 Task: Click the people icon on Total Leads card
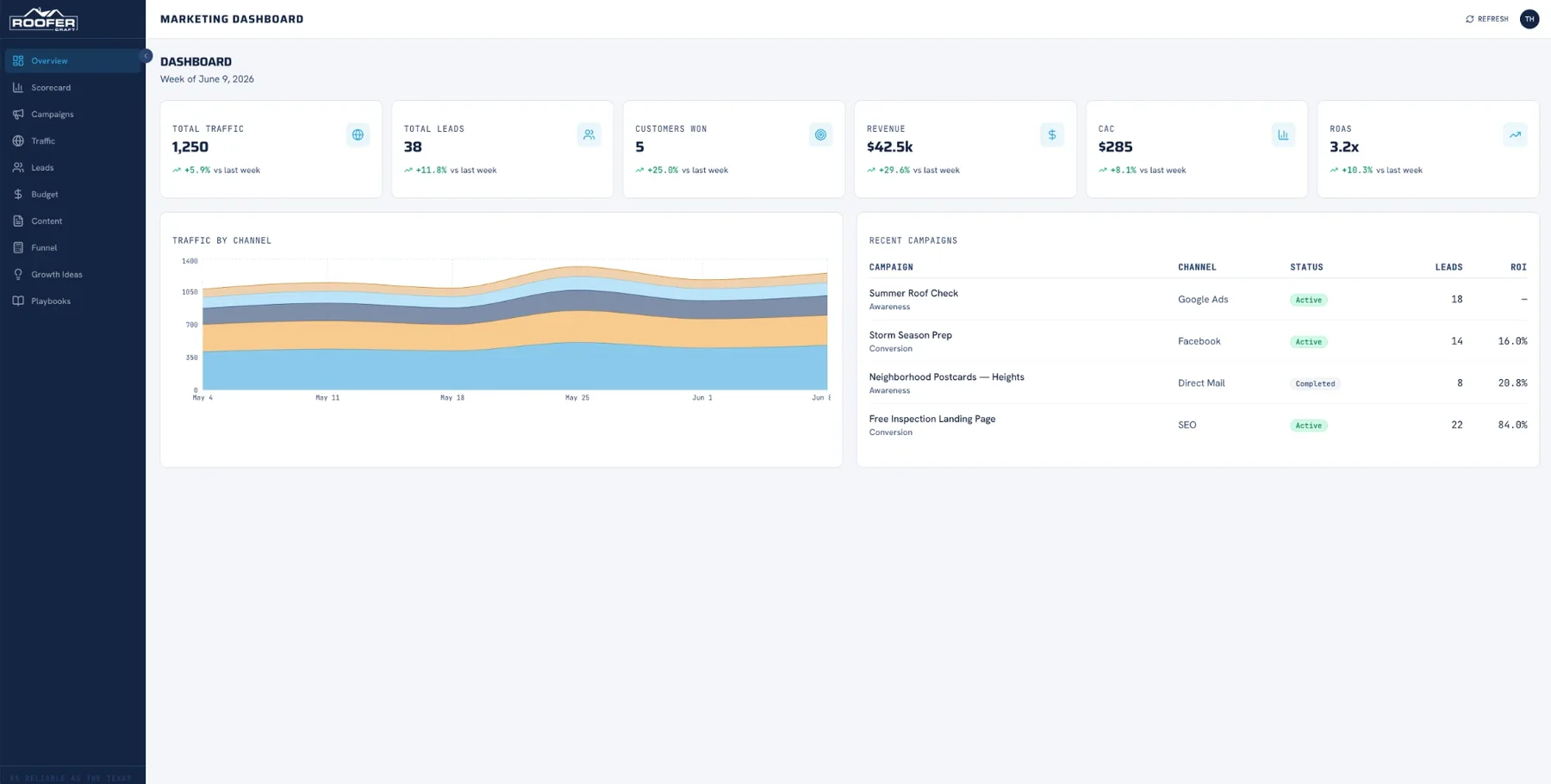pos(589,135)
